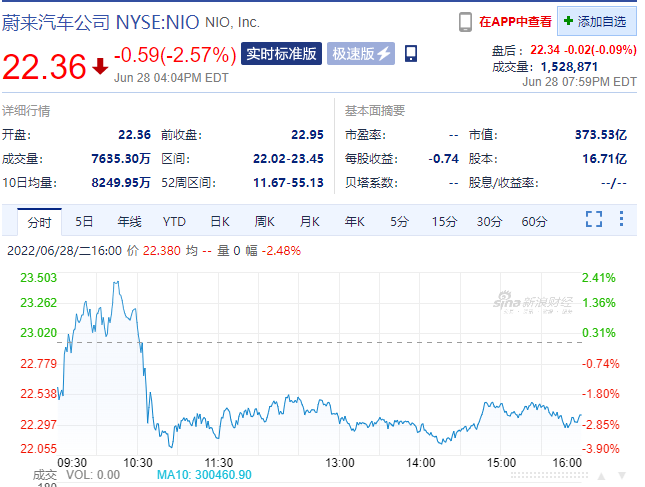Click the 10日均量 value 8249.95万

[121, 183]
